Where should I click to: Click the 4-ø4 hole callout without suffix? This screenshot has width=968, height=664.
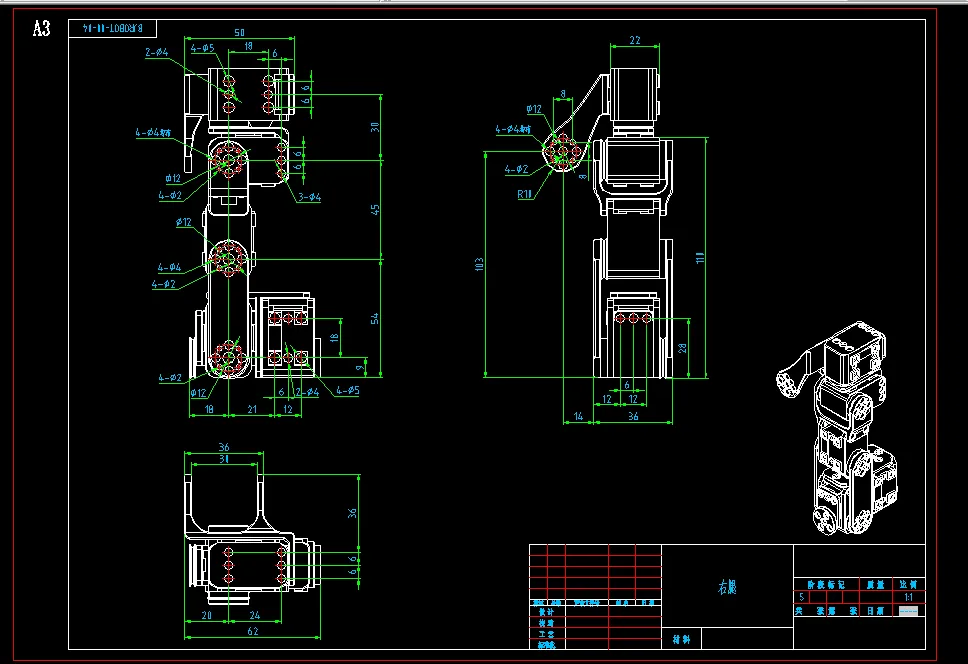[169, 267]
